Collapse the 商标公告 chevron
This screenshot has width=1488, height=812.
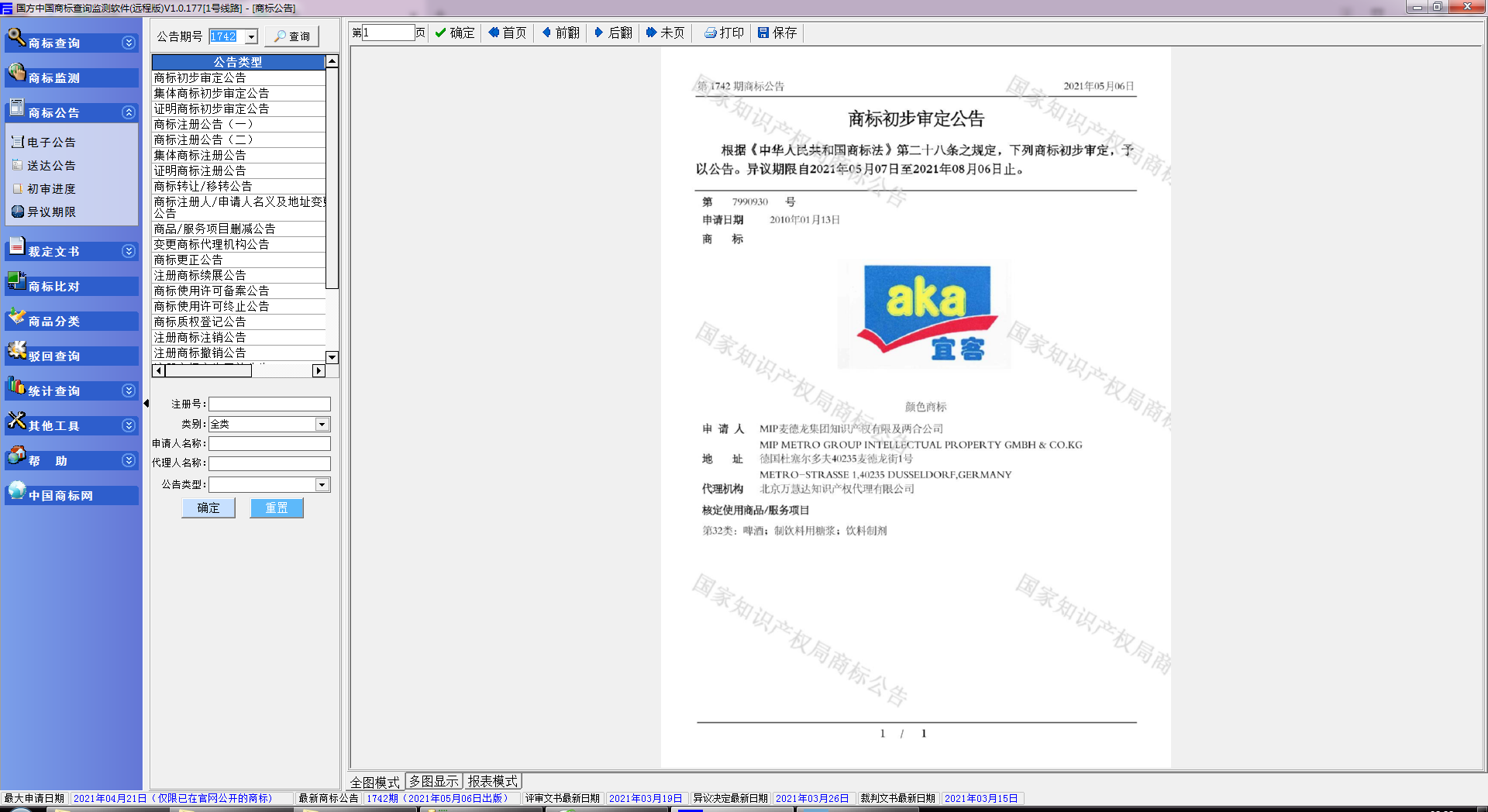(x=129, y=112)
